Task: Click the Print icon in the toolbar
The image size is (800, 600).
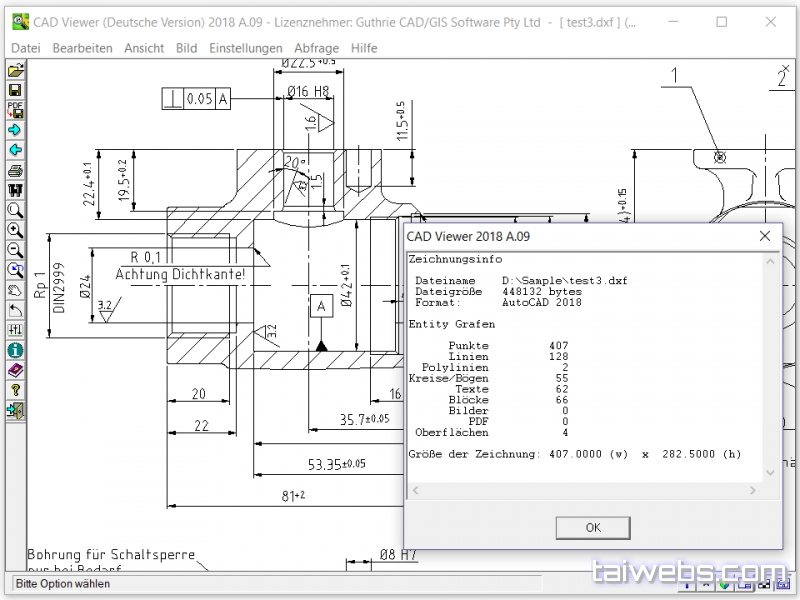Action: click(x=15, y=170)
